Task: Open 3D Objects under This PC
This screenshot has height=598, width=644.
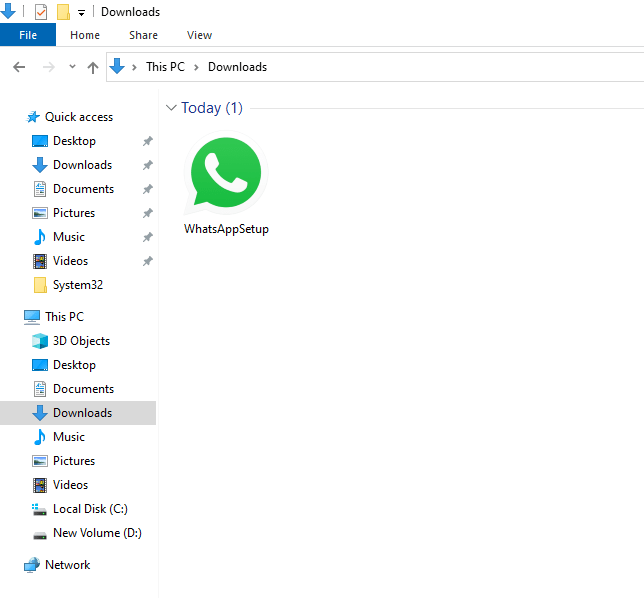Action: click(x=81, y=341)
